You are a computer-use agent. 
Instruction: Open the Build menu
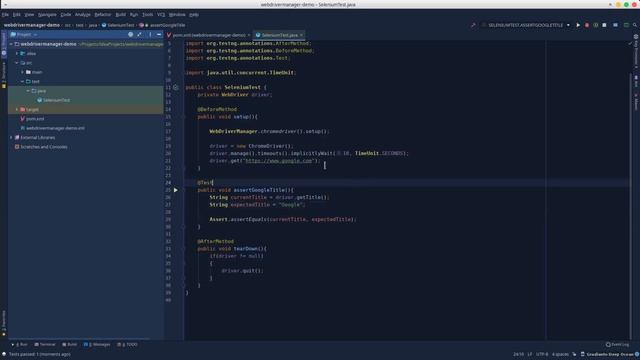pos(121,15)
